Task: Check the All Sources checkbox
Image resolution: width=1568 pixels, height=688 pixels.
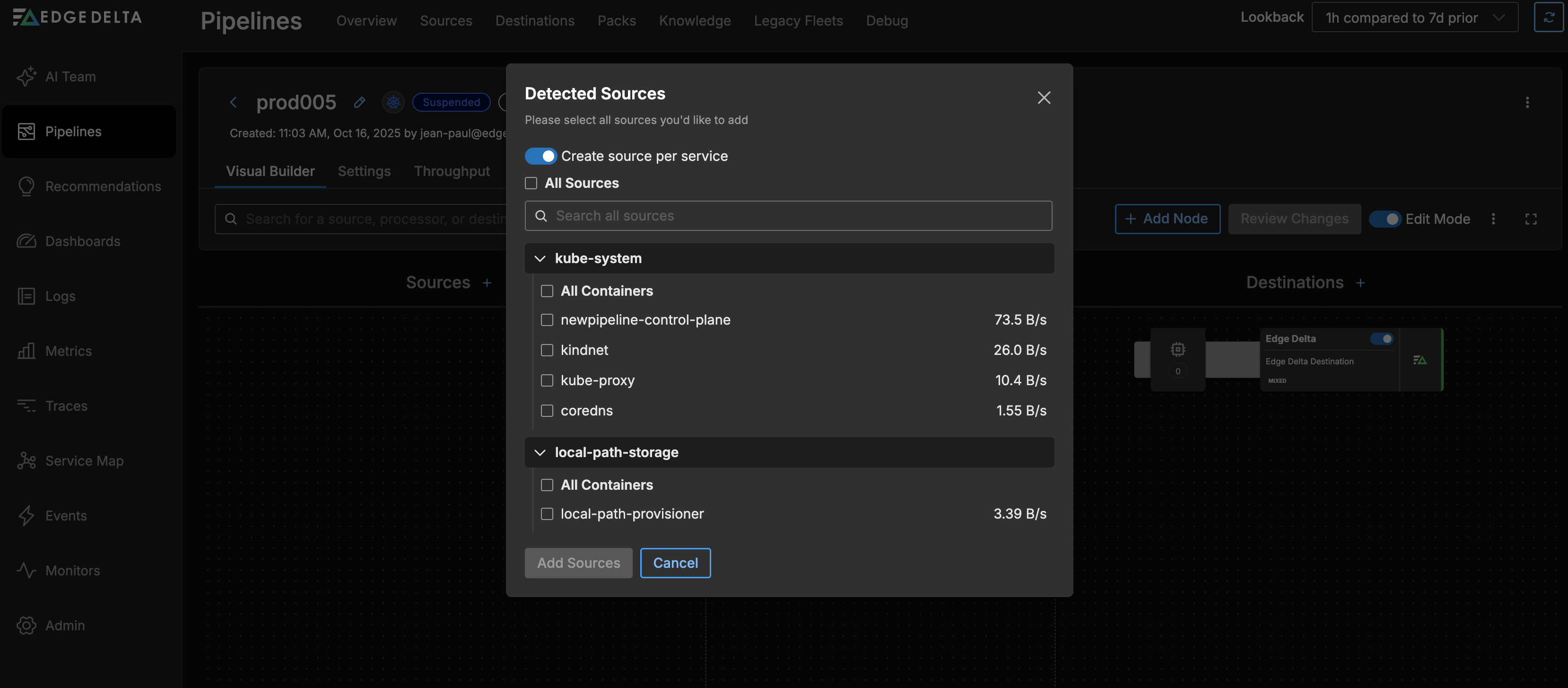Action: [531, 183]
